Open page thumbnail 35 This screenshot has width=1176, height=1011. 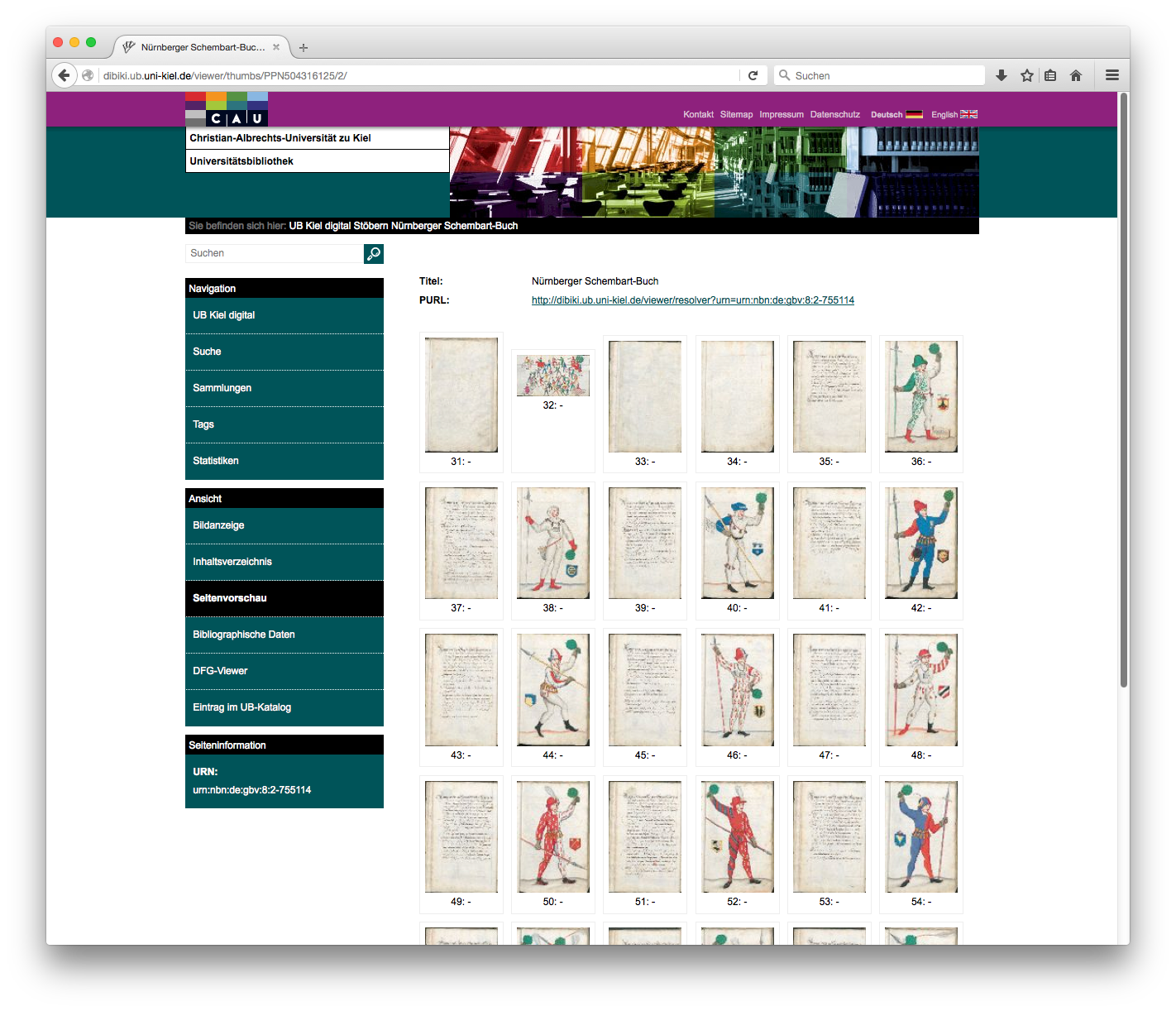(829, 396)
